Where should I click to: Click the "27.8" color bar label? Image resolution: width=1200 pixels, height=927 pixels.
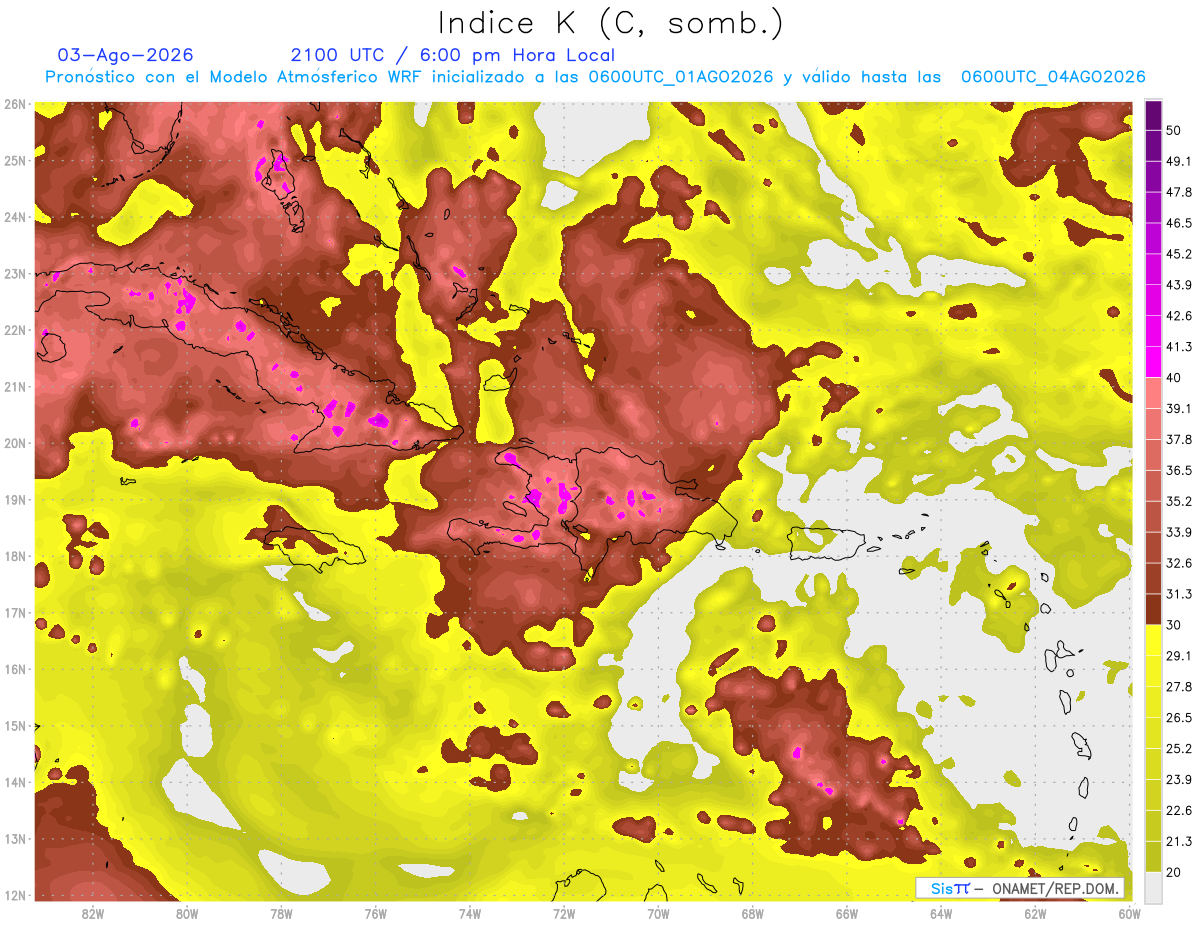tap(1179, 687)
